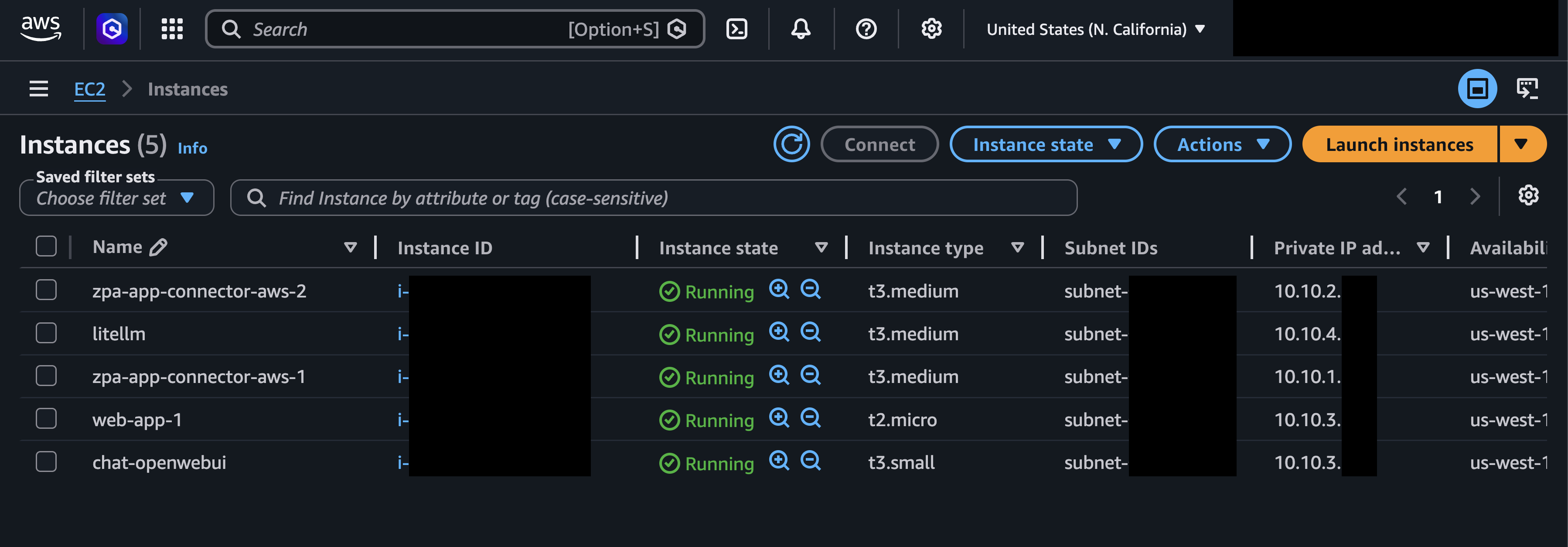
Task: Click zoom-out filter icon for web-app-1 row
Action: pyautogui.click(x=810, y=418)
